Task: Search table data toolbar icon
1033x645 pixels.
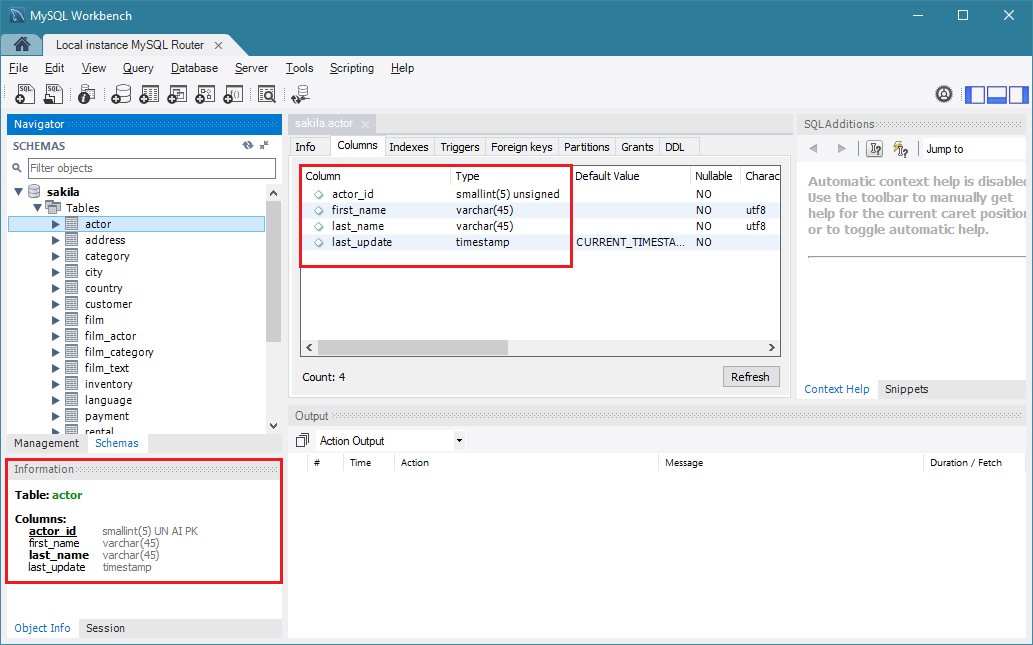Action: tap(267, 94)
